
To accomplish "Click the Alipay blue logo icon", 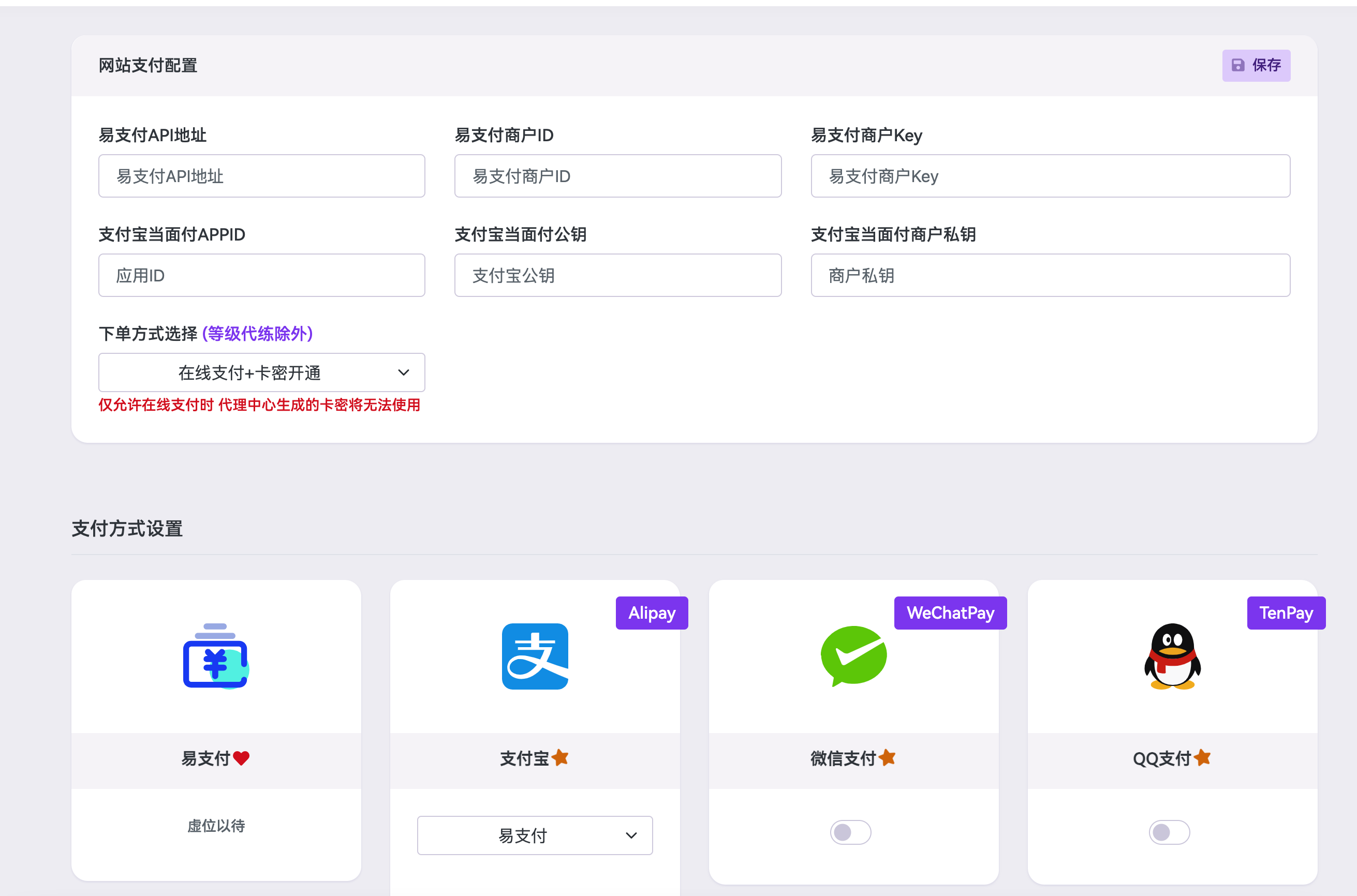I will pos(535,656).
